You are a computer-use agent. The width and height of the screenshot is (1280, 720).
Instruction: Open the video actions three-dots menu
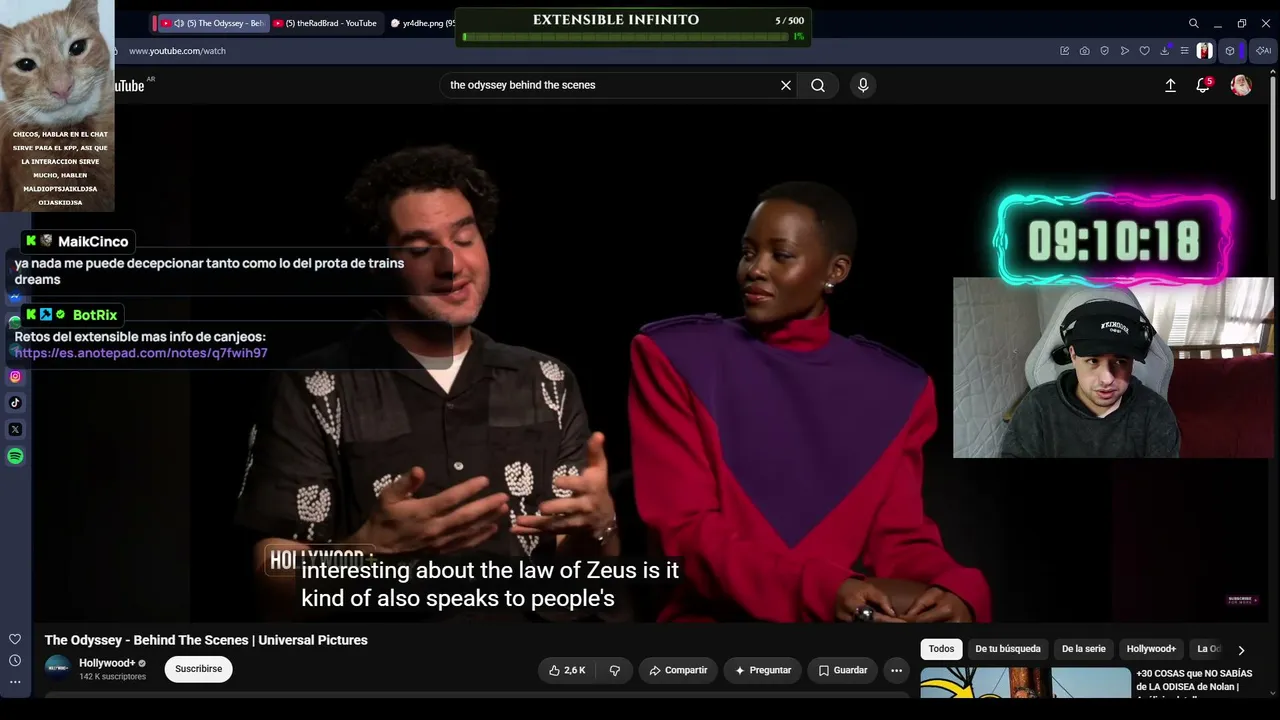click(x=897, y=670)
